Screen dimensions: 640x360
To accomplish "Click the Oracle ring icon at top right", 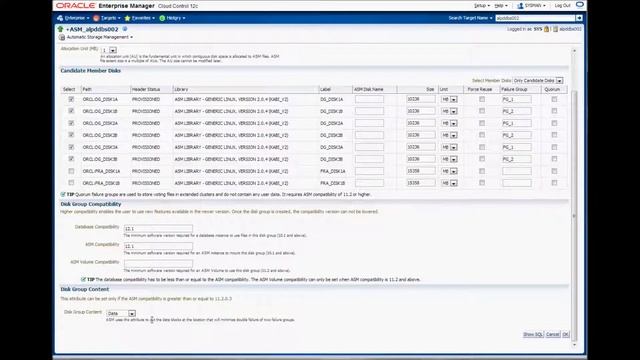I will pyautogui.click(x=580, y=5).
